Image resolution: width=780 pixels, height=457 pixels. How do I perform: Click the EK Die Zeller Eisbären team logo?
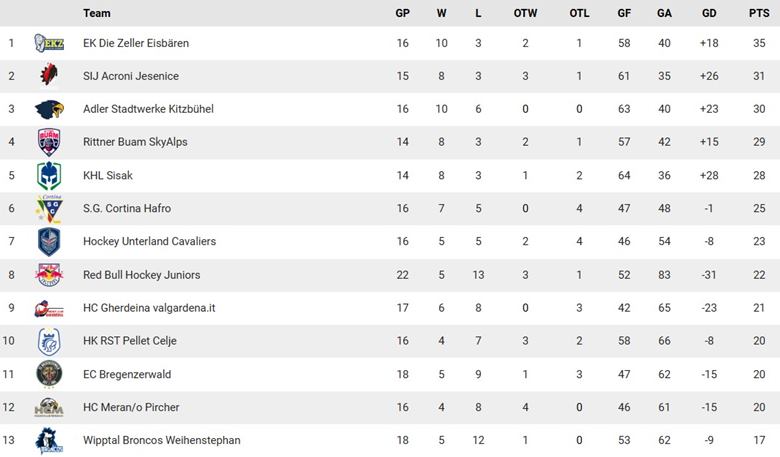48,43
